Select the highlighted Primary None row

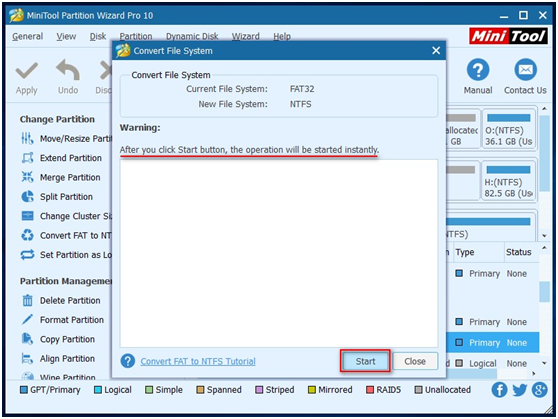(x=493, y=342)
